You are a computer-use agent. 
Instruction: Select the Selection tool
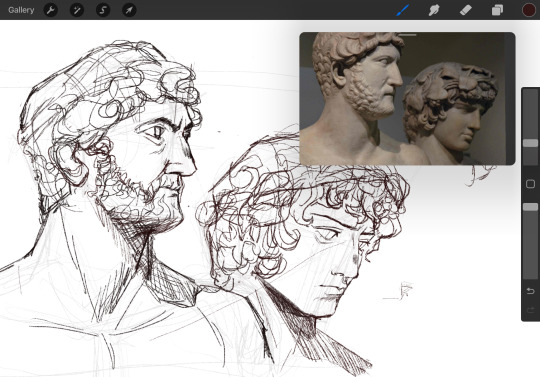[103, 10]
